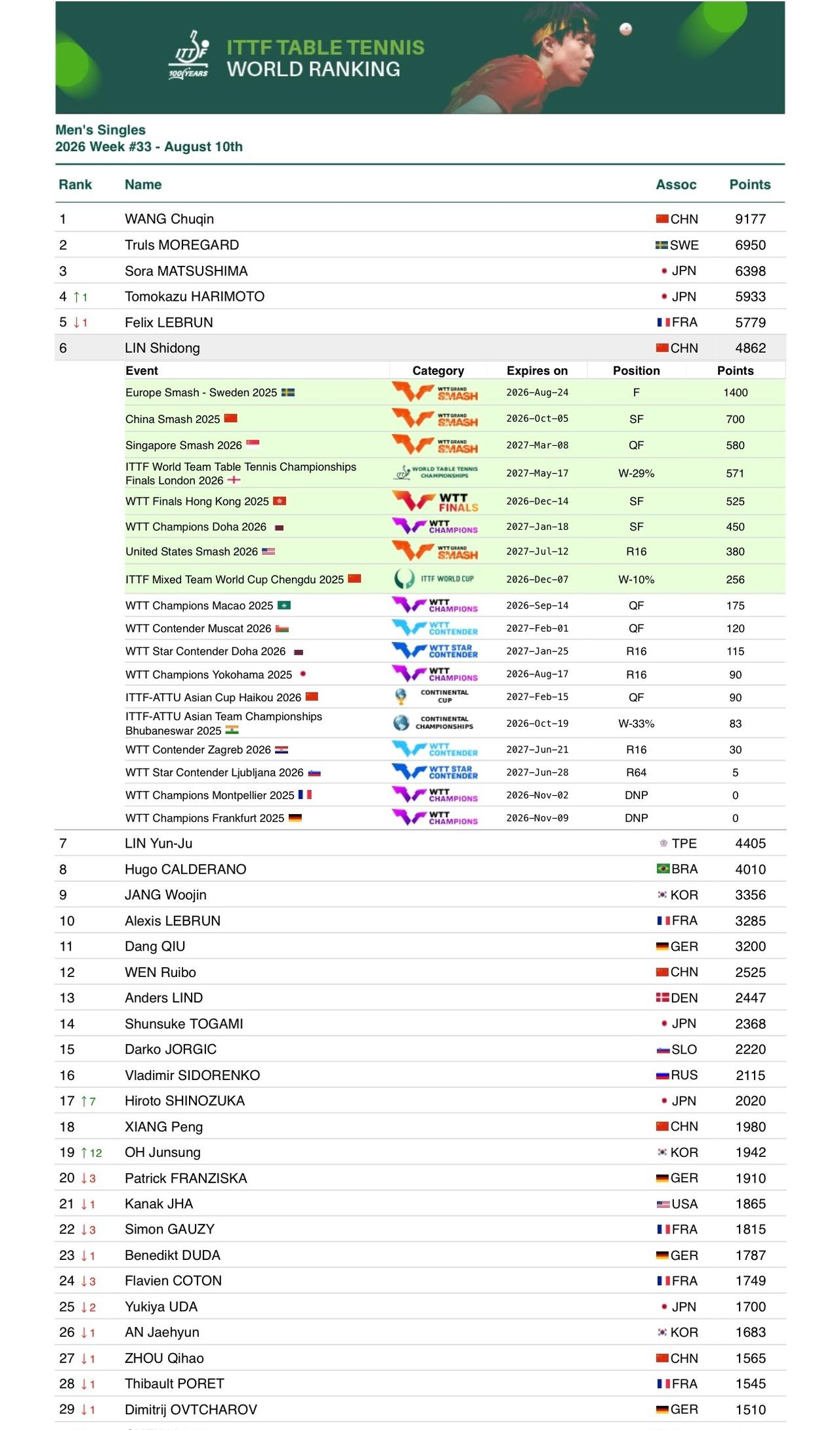Viewport: 840px width, 1430px height.
Task: Click the Expires on column header
Action: (537, 370)
